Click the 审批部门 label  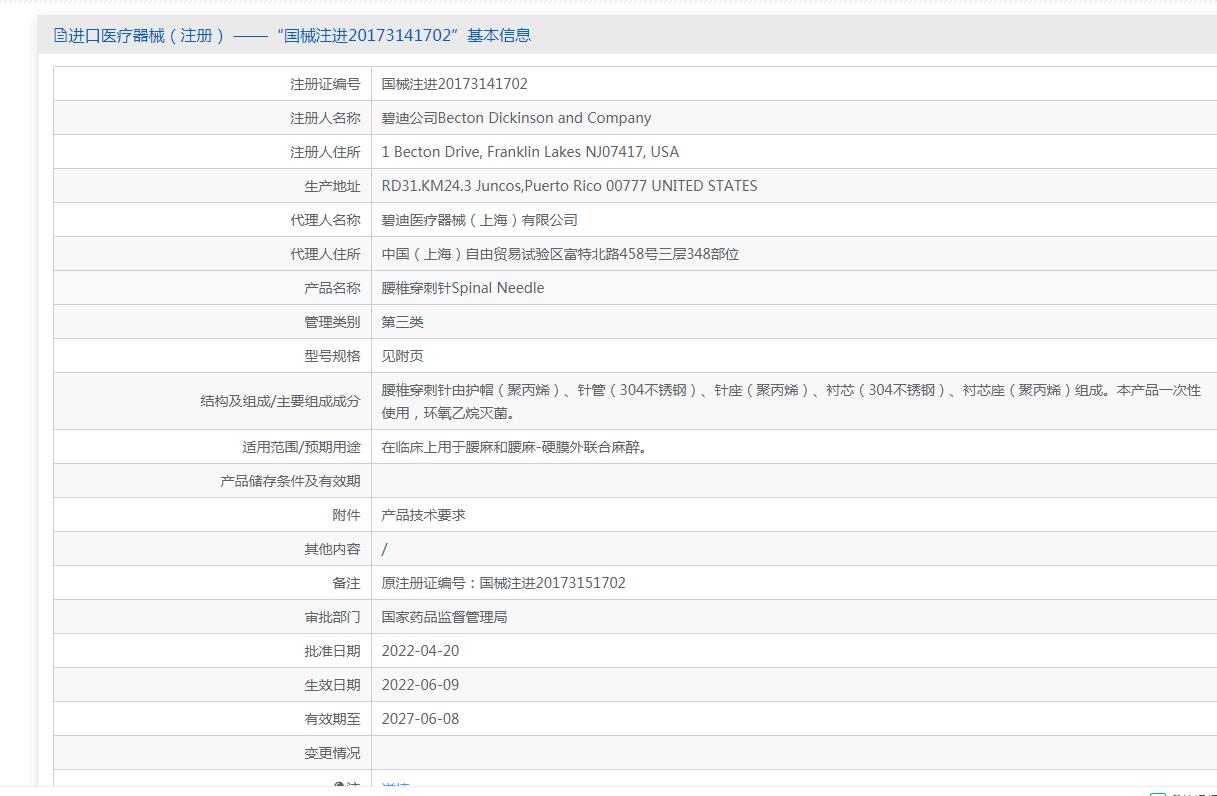coord(332,617)
